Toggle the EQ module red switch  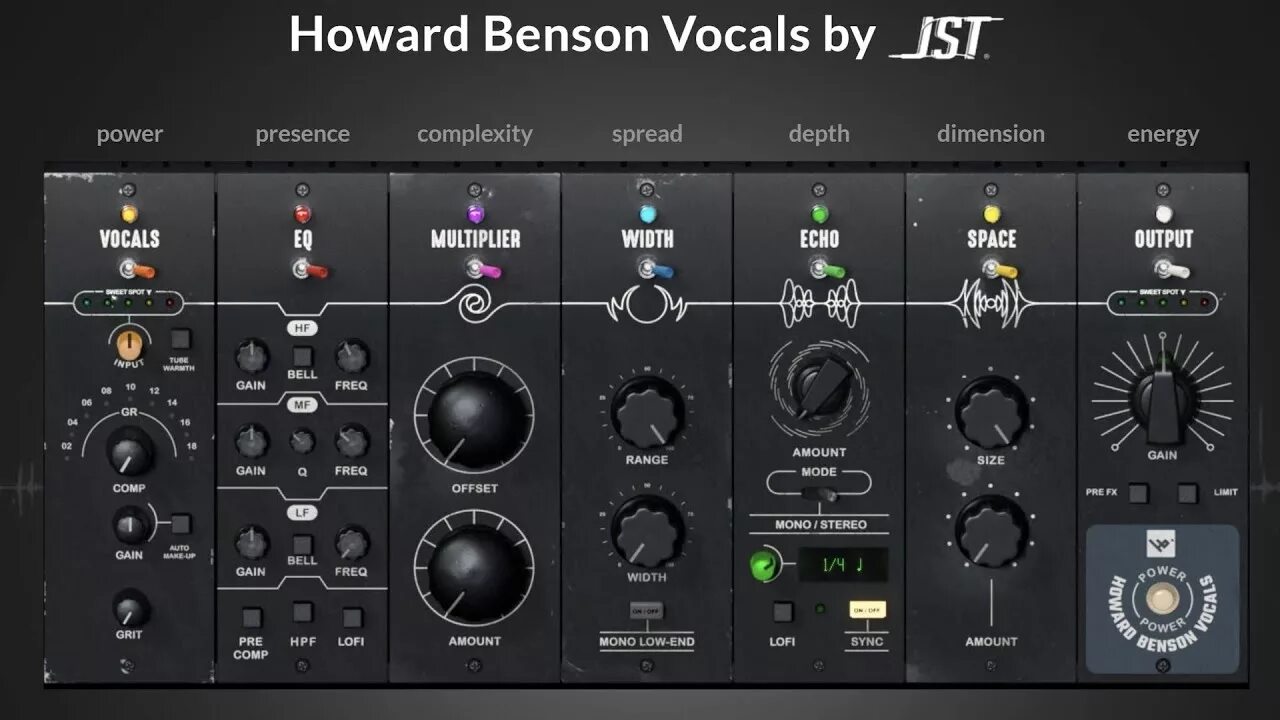(309, 269)
